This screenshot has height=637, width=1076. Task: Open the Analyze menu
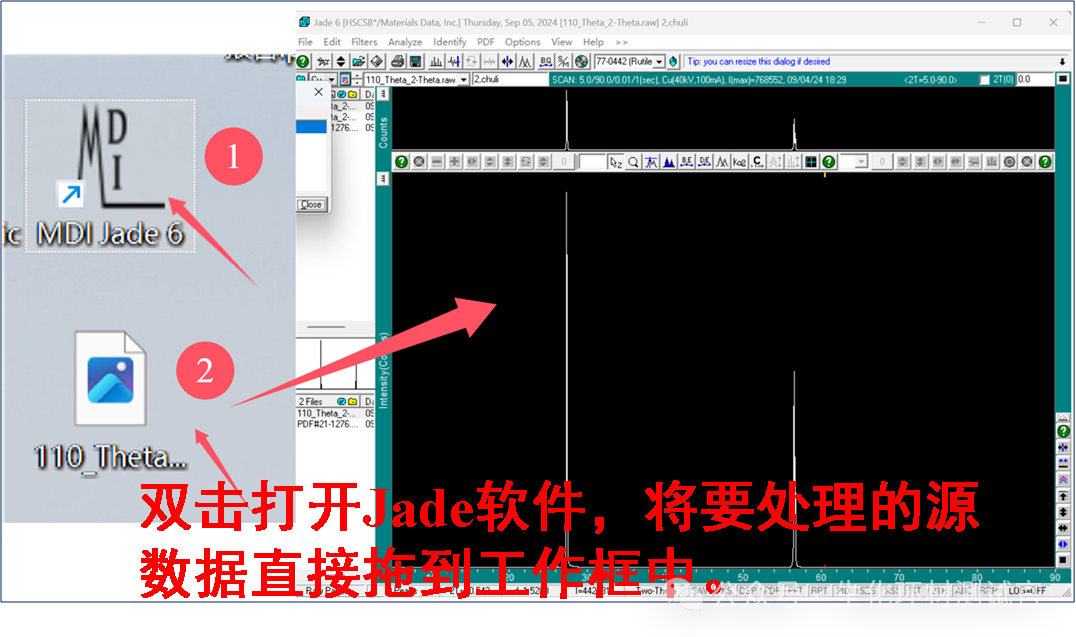405,42
